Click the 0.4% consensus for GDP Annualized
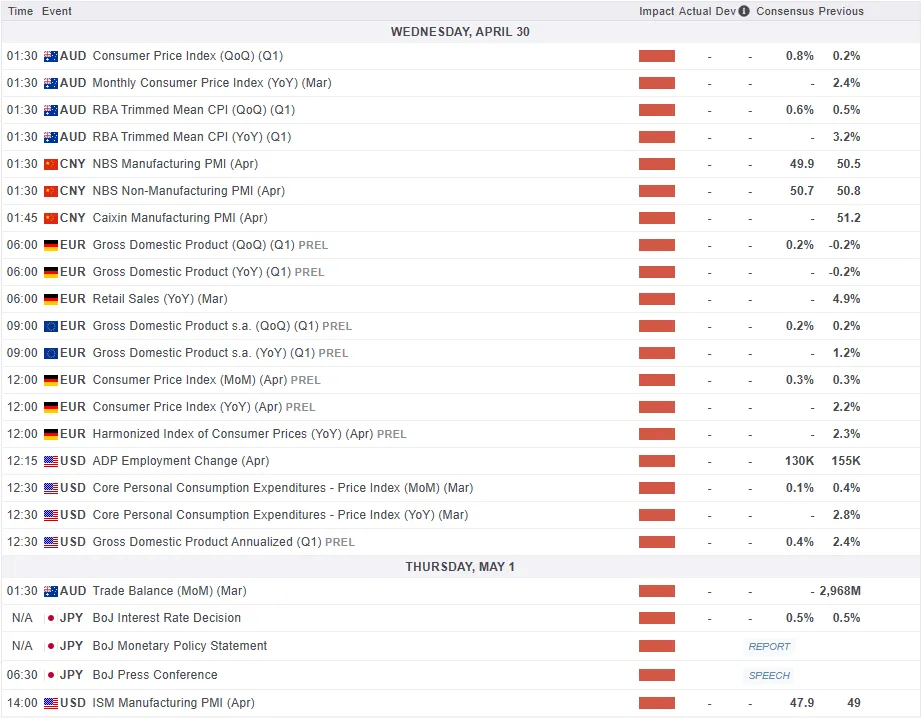 pyautogui.click(x=800, y=542)
